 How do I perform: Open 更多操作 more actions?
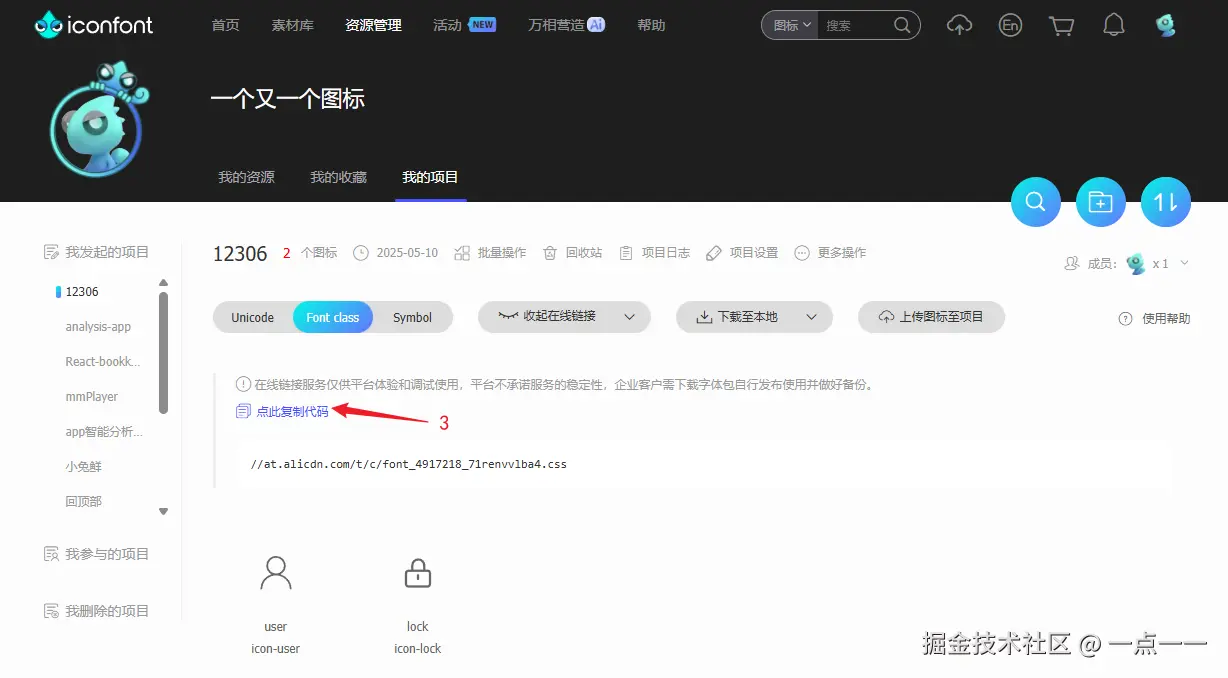[x=830, y=253]
